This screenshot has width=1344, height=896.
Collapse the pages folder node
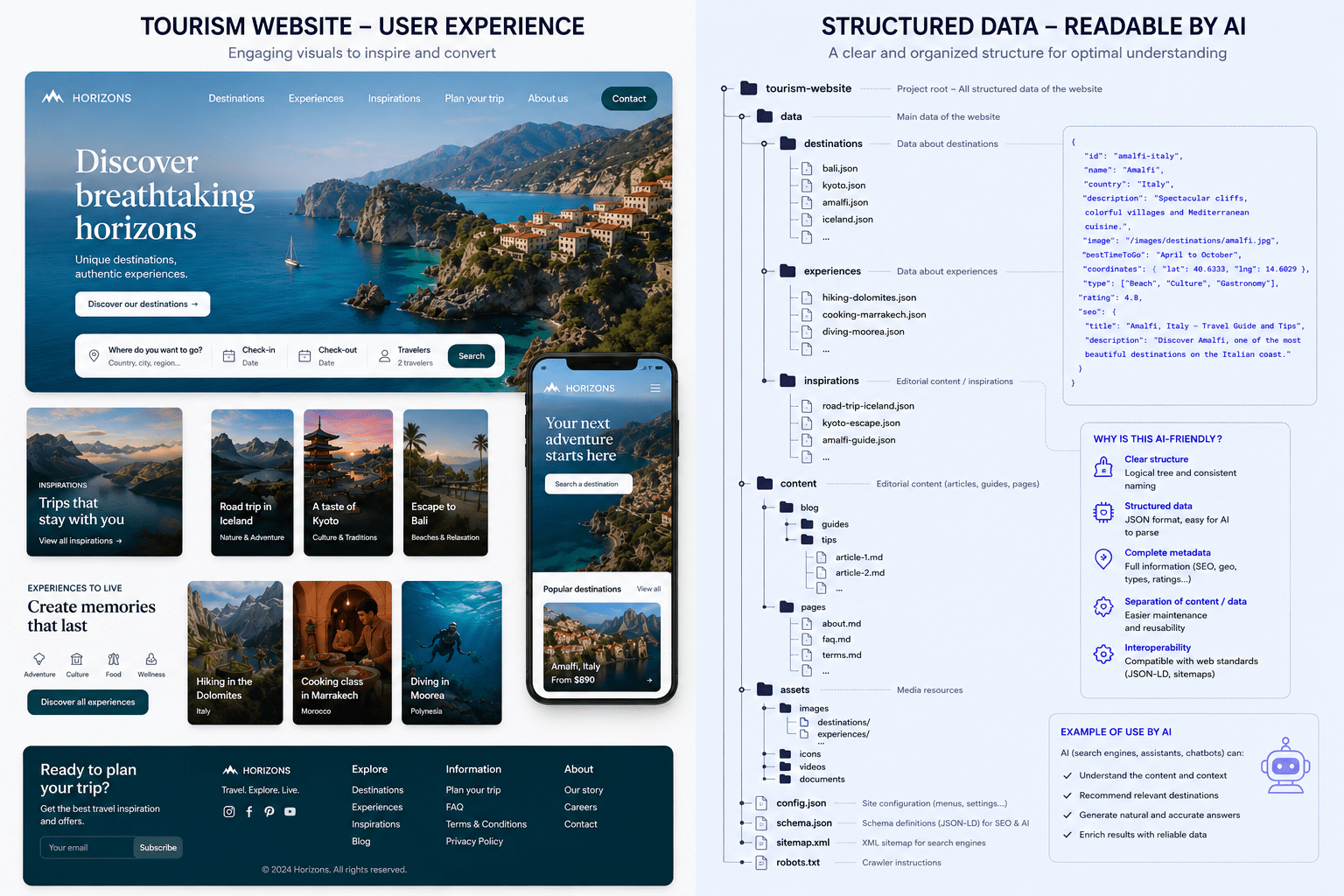tap(764, 606)
